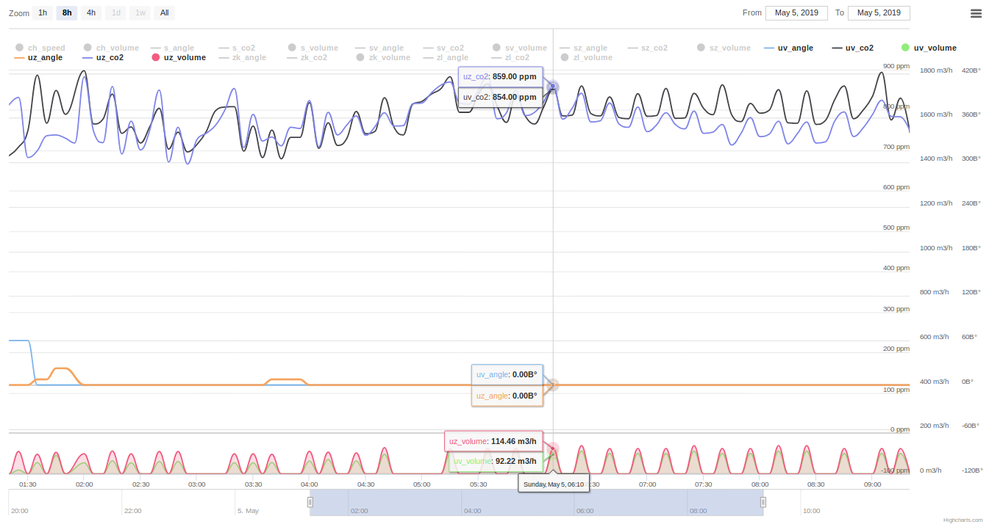1000x527 pixels.
Task: Click the navigator selected range area
Action: (x=536, y=502)
